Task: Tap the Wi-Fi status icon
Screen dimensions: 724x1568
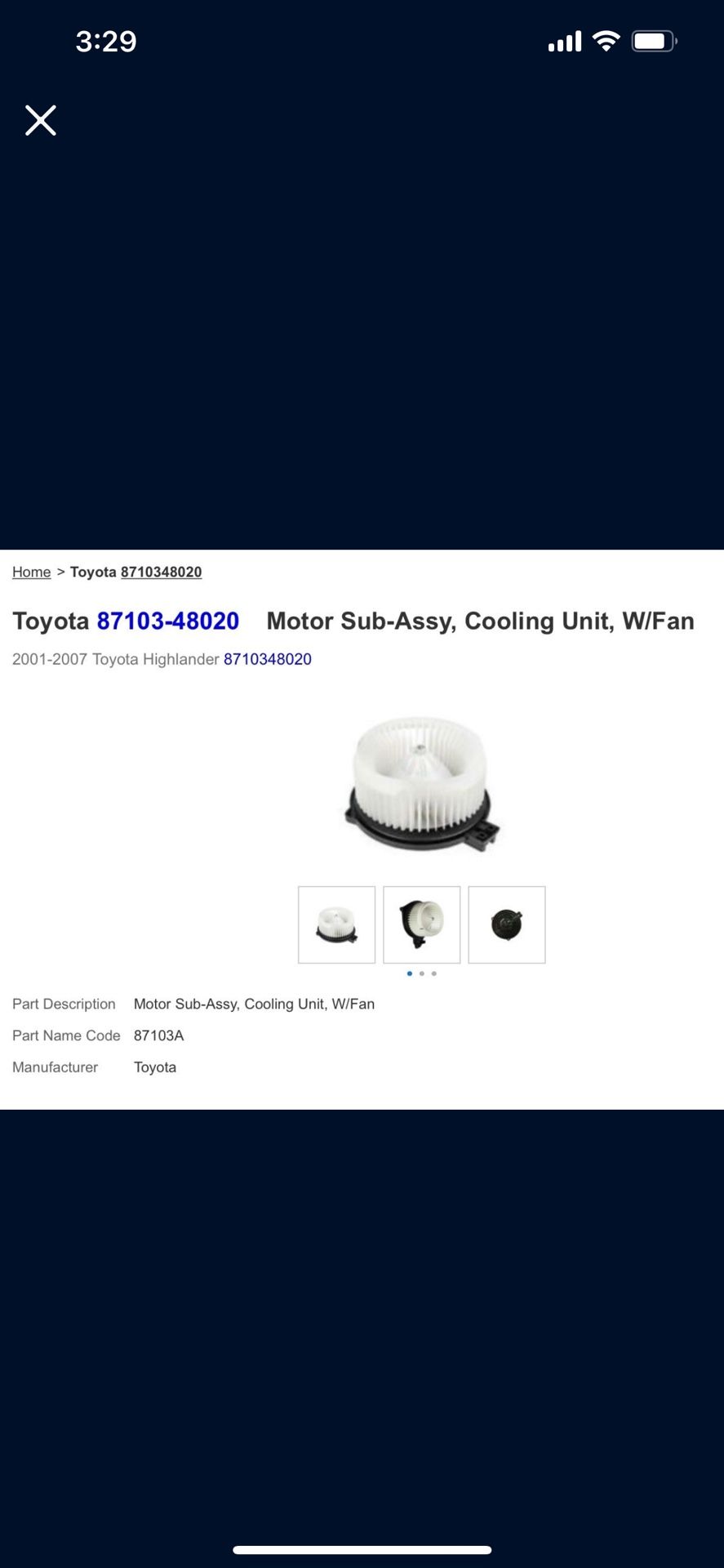Action: (606, 41)
